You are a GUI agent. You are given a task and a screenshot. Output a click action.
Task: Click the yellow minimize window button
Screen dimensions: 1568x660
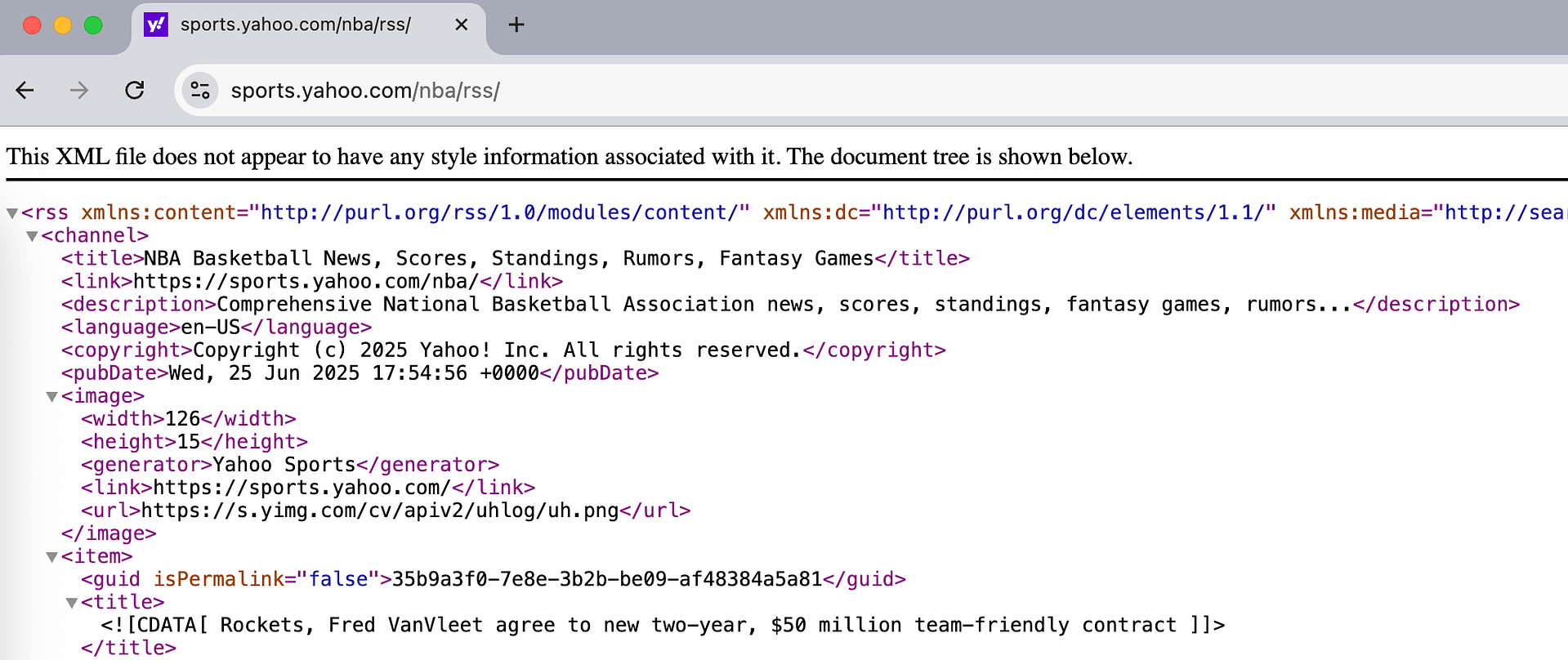pos(63,25)
